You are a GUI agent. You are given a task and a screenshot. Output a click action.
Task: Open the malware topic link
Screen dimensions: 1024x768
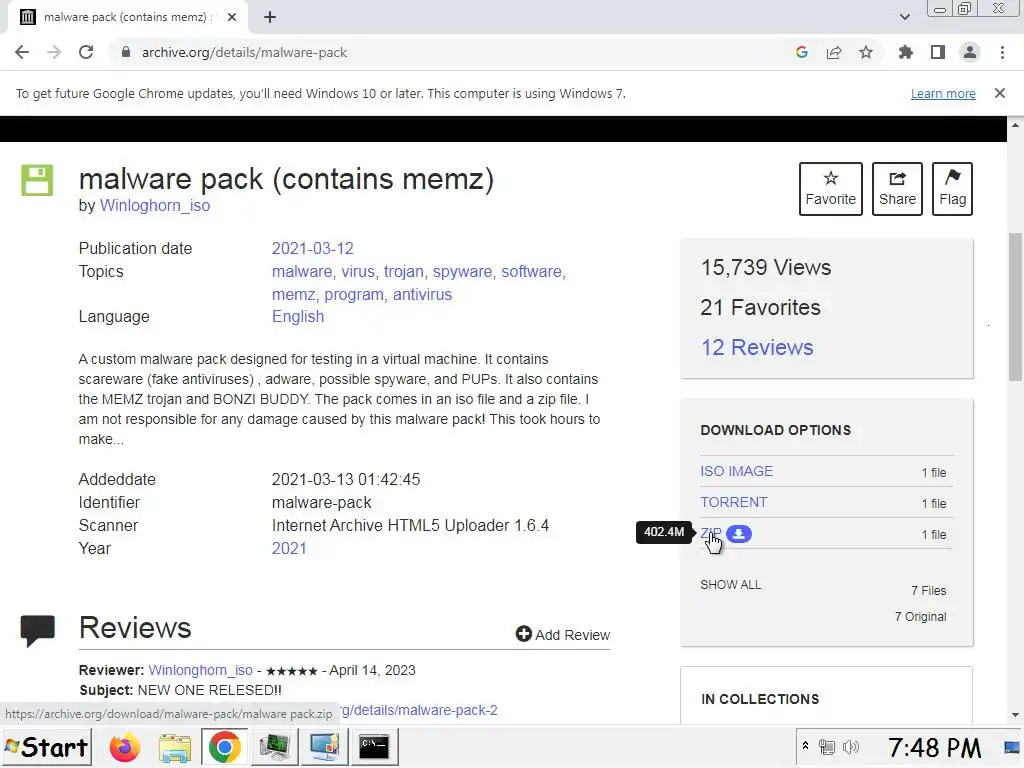pos(302,271)
